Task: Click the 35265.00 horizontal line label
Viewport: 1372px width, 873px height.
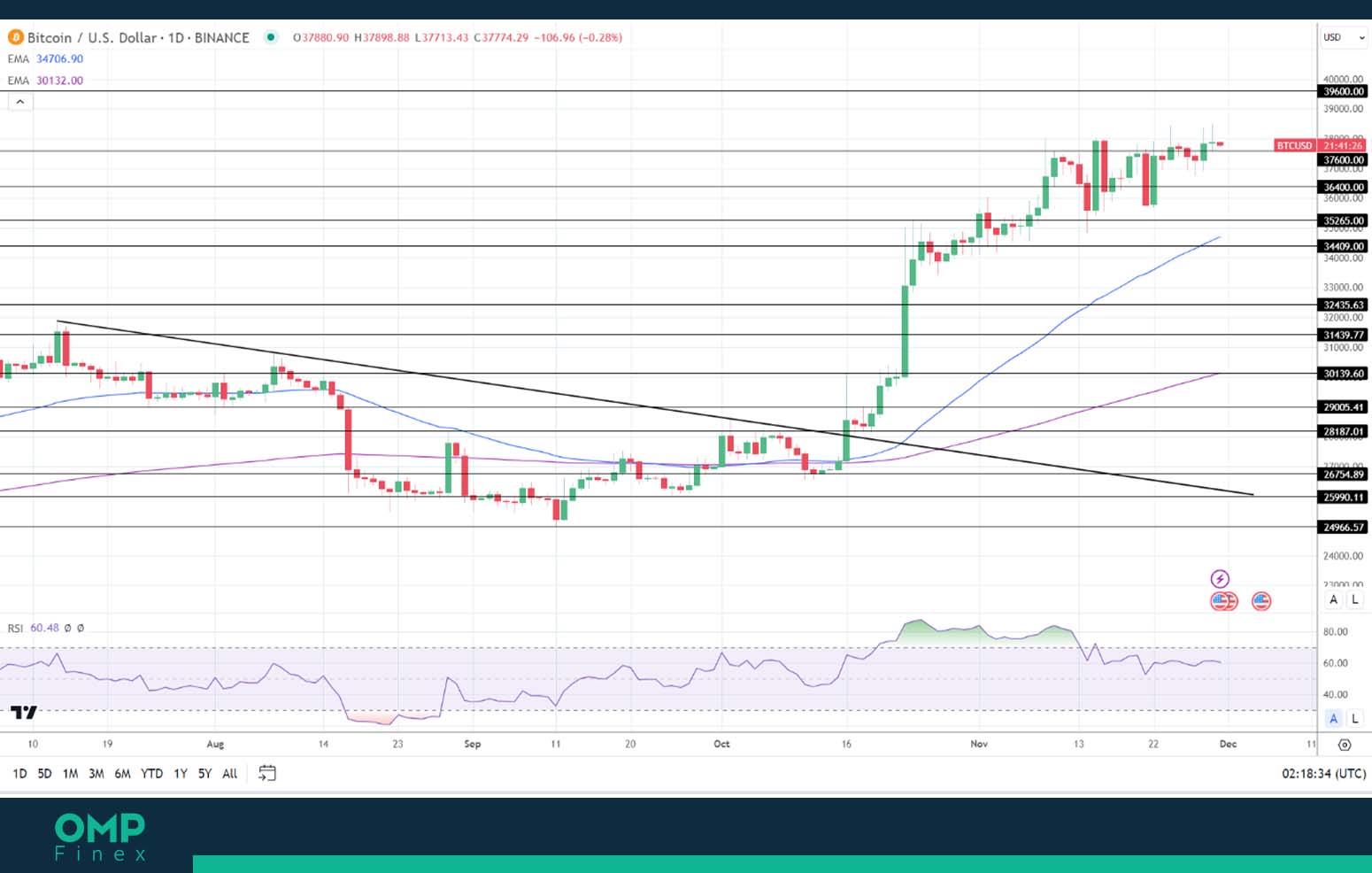Action: 1344,220
